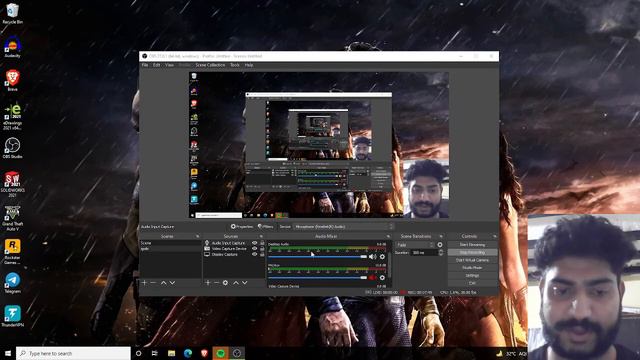The image size is (640, 360).
Task: Click the Desktop Audio volume slider
Action: tap(318, 257)
